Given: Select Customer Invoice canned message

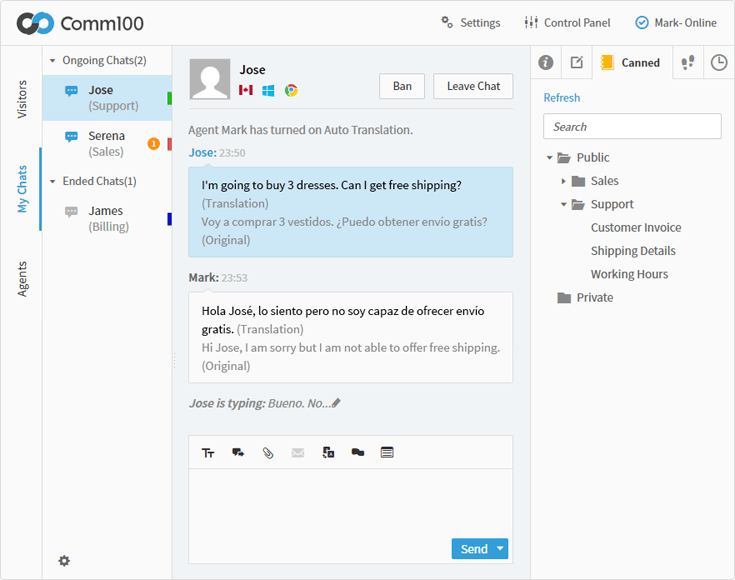Looking at the screenshot, I should tap(636, 227).
